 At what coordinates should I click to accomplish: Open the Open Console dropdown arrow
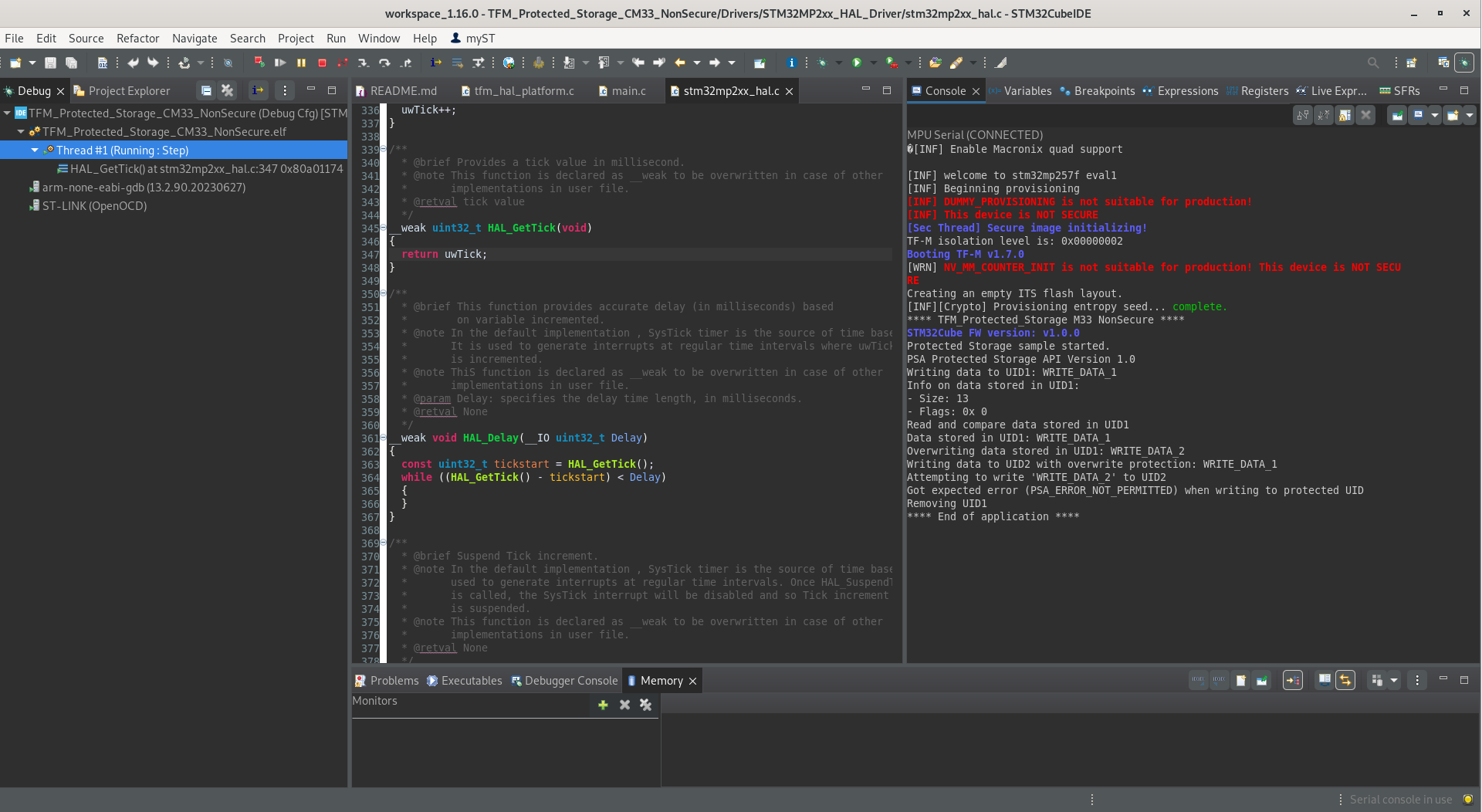click(x=1469, y=115)
